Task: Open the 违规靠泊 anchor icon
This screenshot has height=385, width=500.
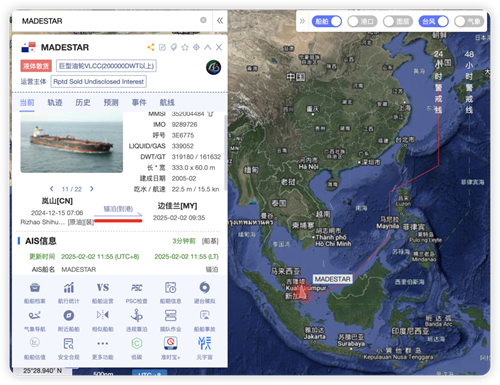Action: pos(137,315)
